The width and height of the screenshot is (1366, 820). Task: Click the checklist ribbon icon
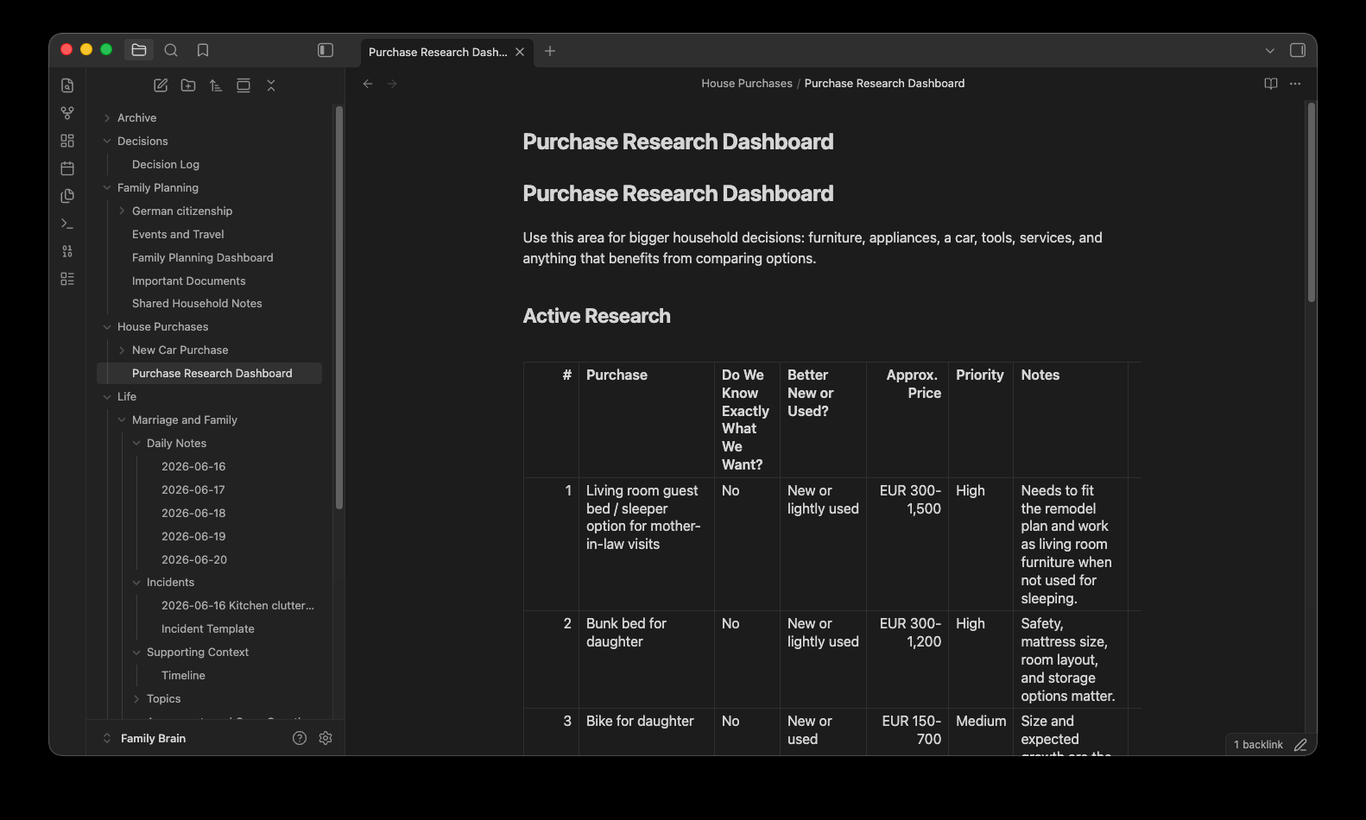coord(67,279)
